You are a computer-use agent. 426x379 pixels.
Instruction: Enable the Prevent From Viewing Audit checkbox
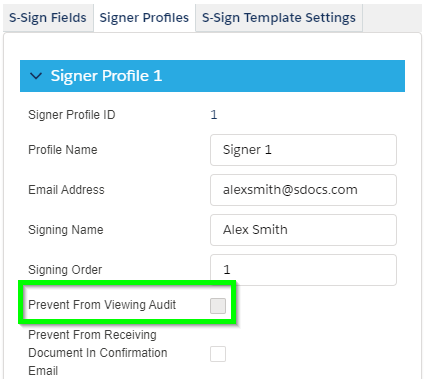click(x=218, y=306)
